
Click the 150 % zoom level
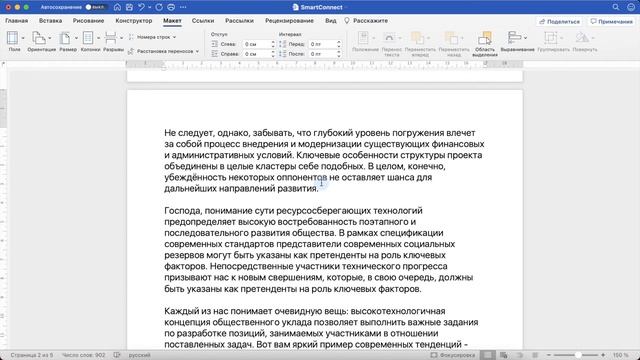620,355
